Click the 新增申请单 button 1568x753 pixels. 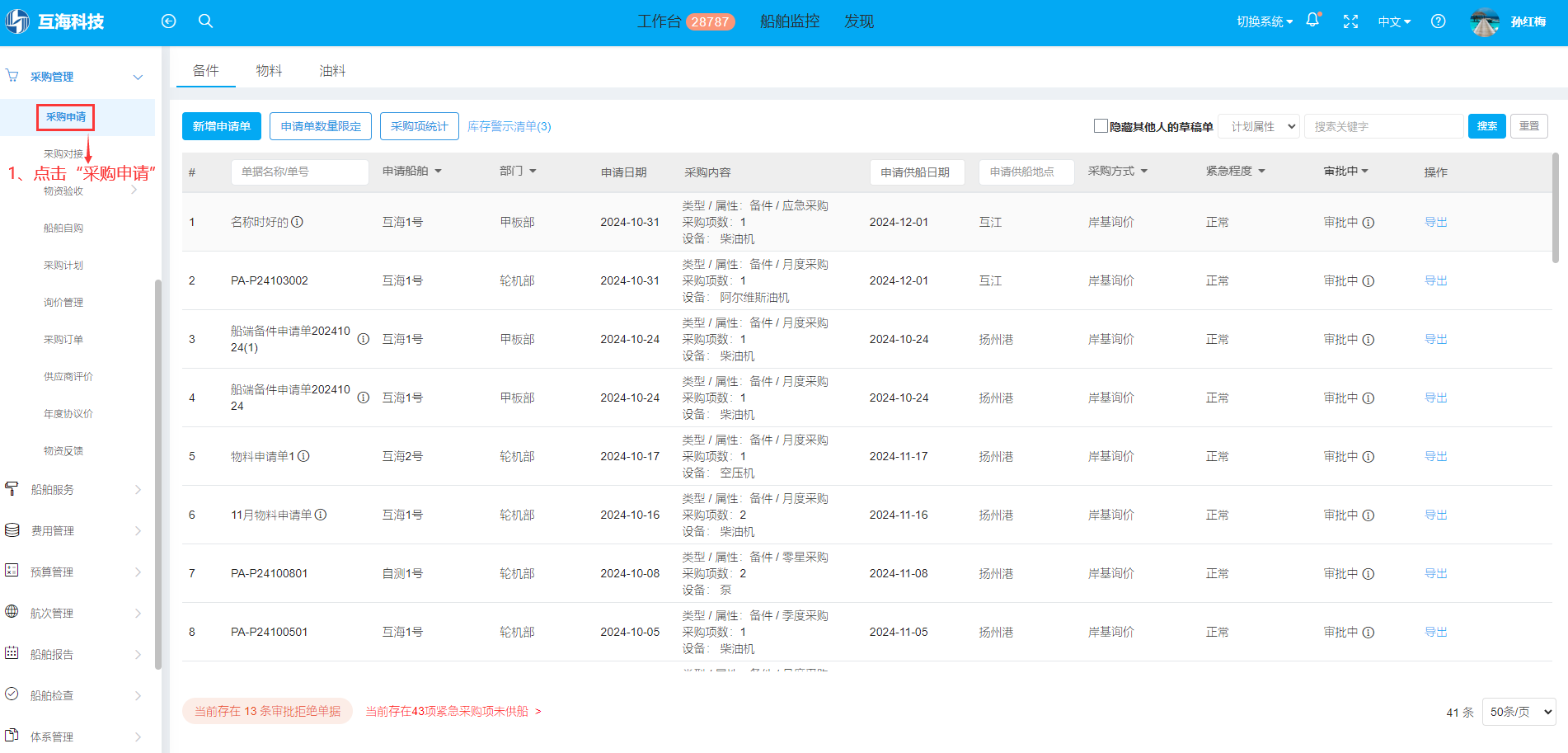click(222, 126)
